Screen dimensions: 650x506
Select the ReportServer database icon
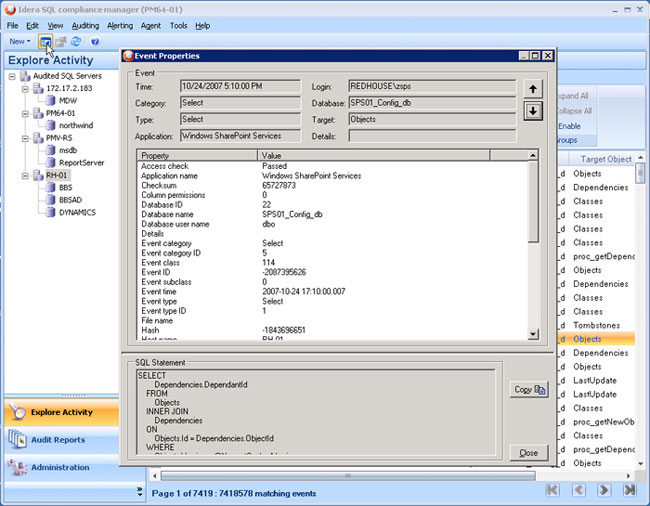coord(50,162)
